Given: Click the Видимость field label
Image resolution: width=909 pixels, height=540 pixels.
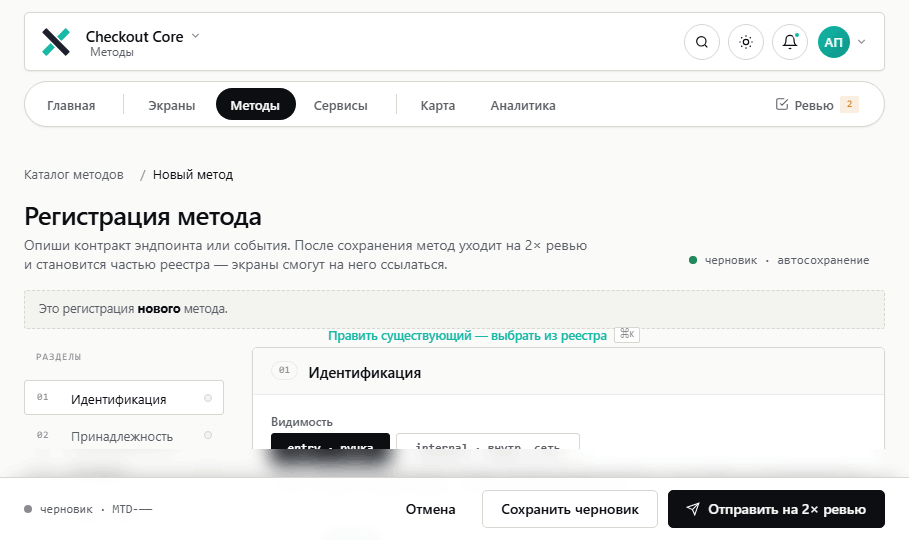Looking at the screenshot, I should tap(302, 422).
